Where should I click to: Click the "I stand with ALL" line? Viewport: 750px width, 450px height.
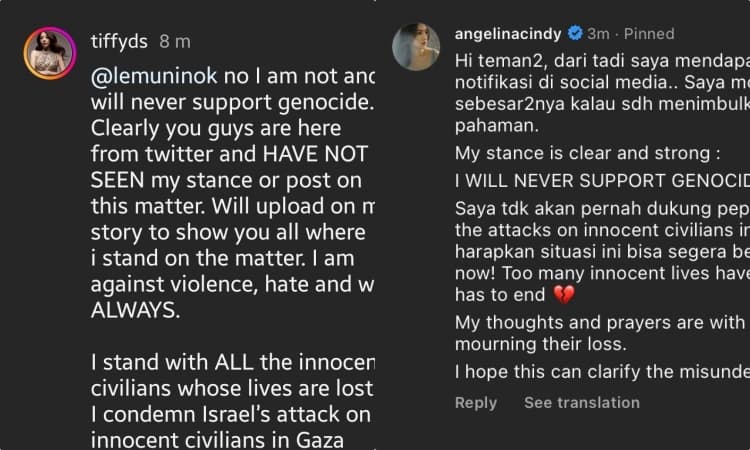tap(230, 360)
